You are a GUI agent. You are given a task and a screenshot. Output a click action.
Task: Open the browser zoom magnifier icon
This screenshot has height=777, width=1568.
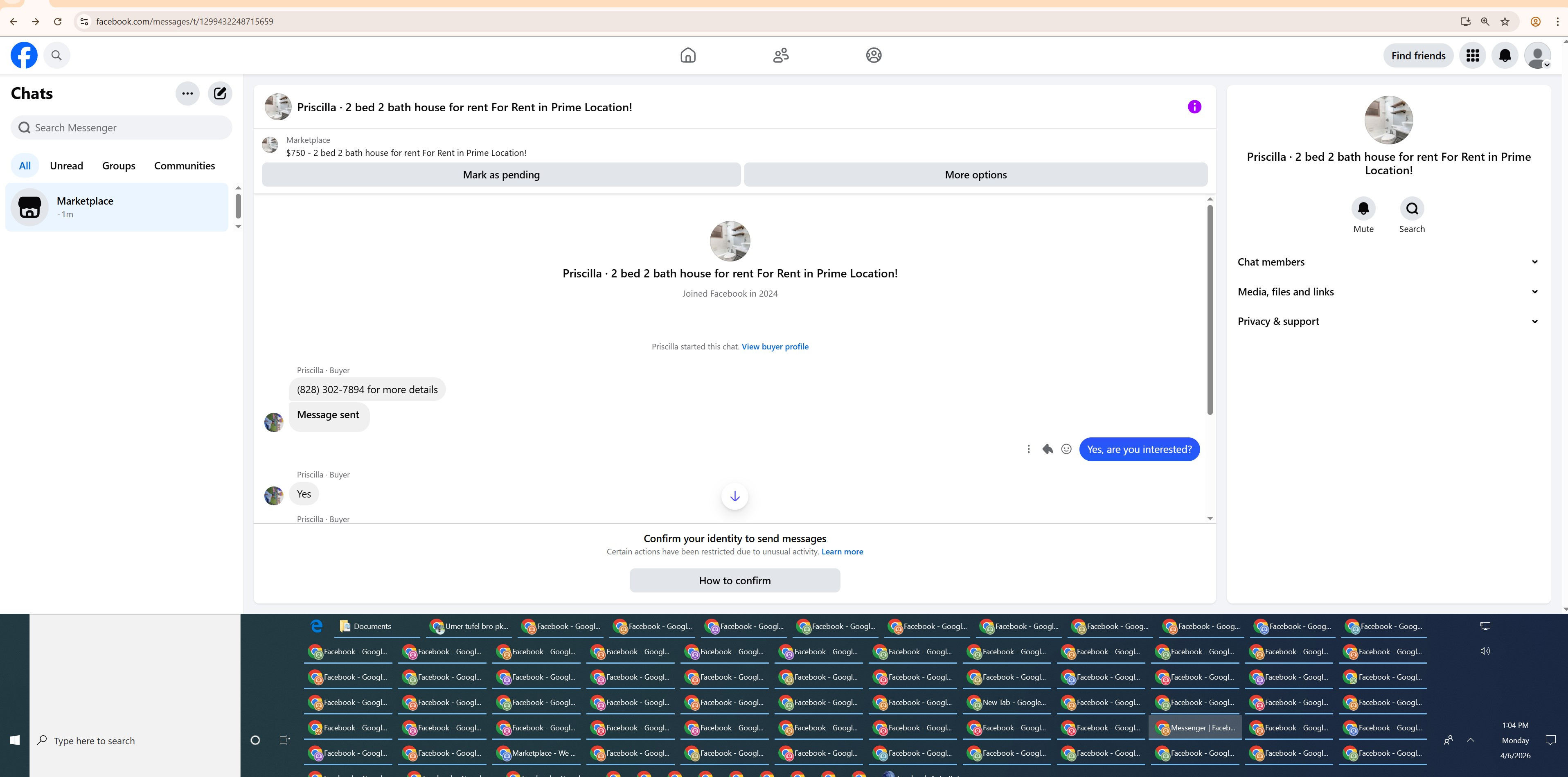1485,21
